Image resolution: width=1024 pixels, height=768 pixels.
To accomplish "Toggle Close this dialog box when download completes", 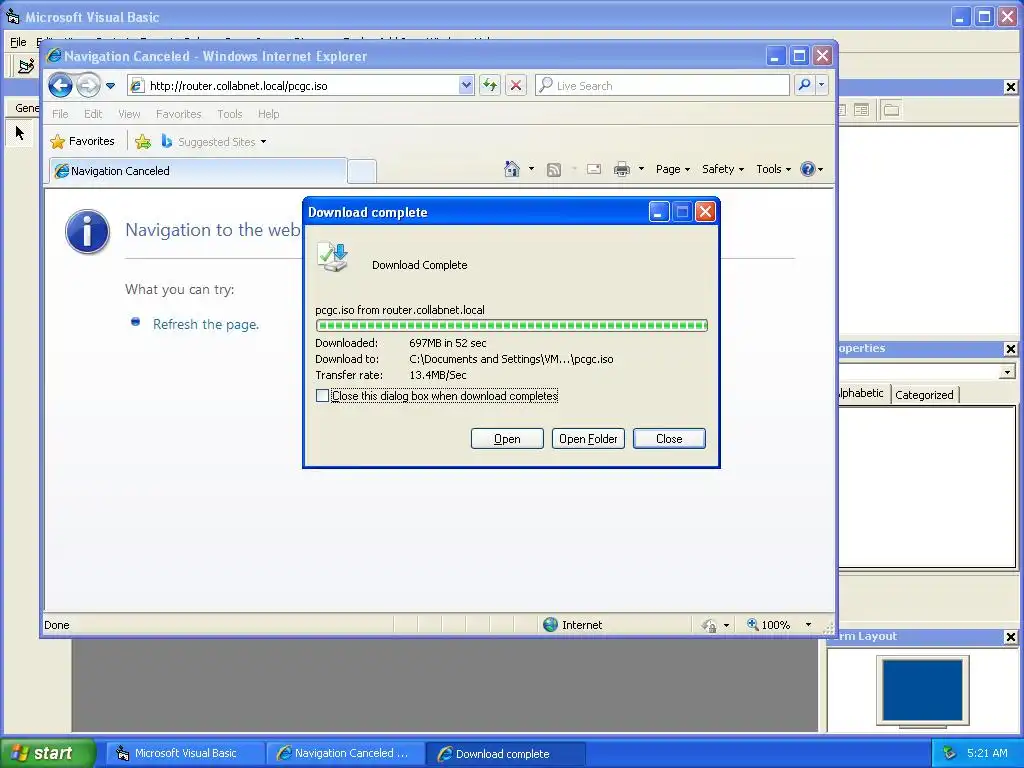I will [x=323, y=396].
